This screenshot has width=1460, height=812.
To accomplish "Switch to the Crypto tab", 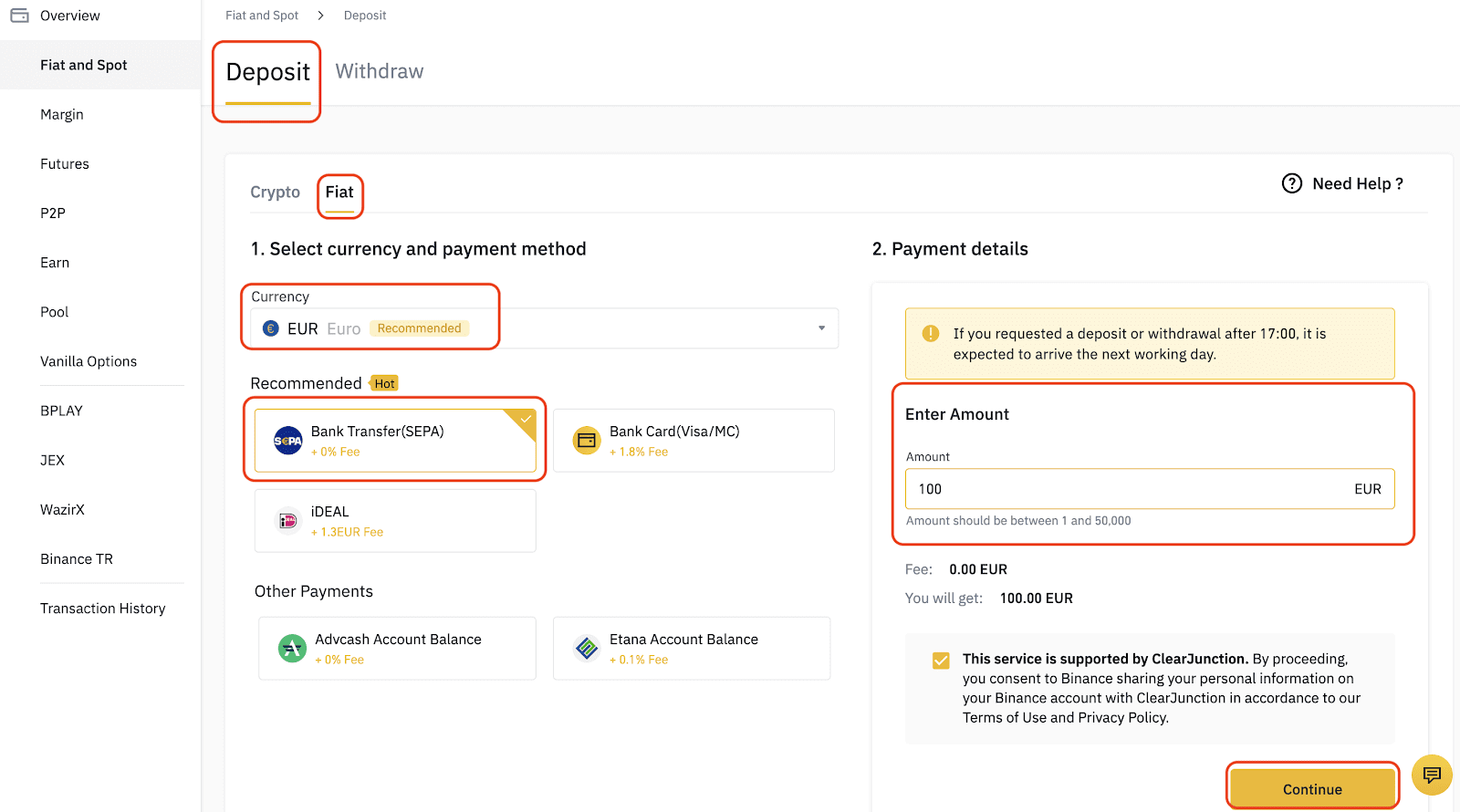I will (275, 193).
